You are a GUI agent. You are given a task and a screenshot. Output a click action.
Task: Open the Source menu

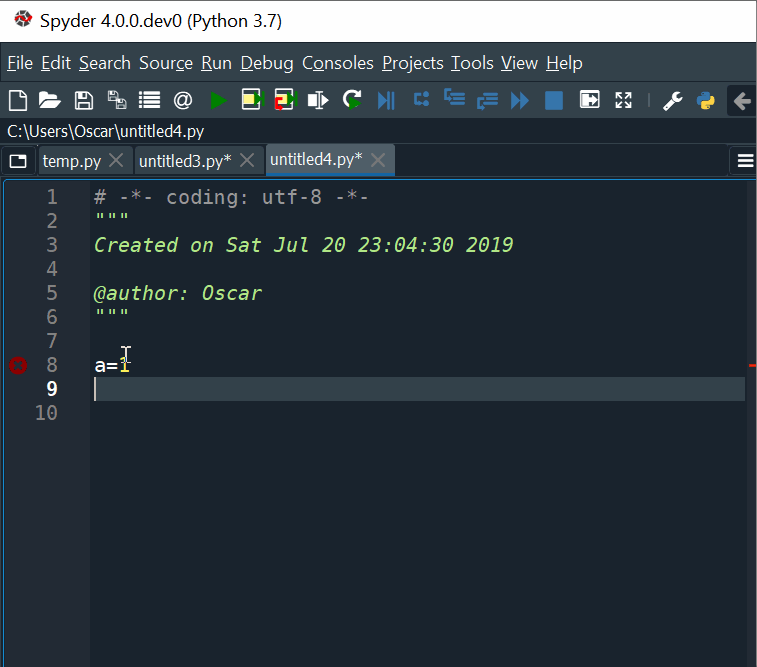coord(166,63)
